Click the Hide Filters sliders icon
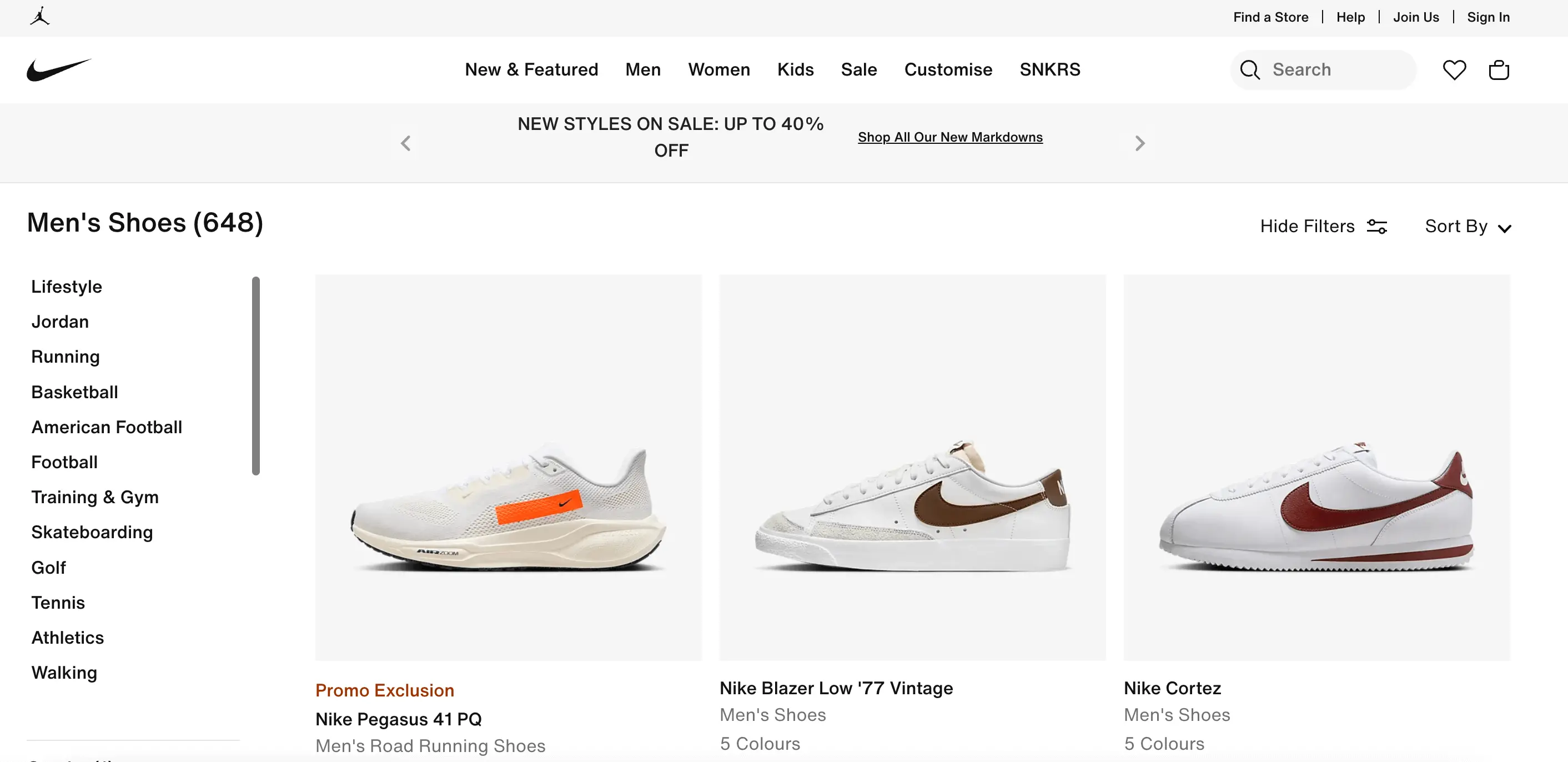This screenshot has width=1568, height=762. [x=1378, y=226]
